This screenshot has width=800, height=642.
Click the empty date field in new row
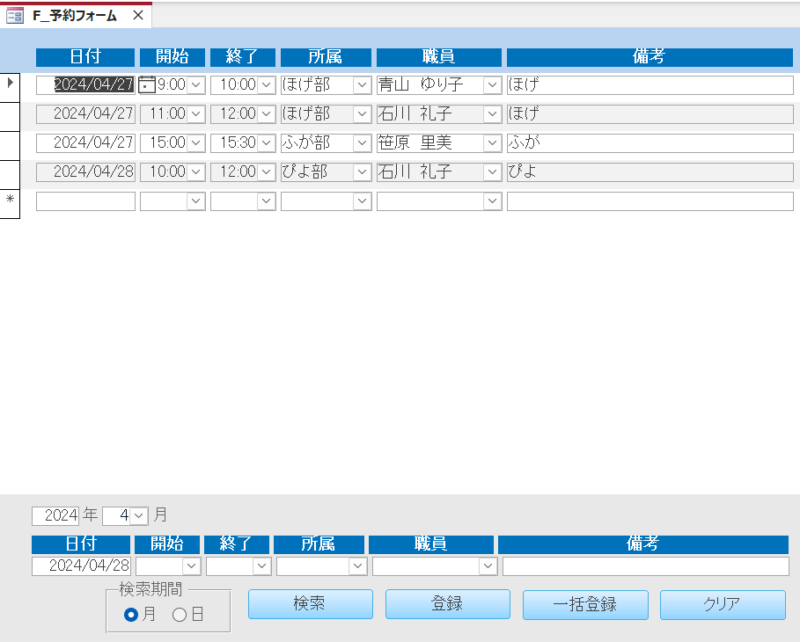coord(86,201)
